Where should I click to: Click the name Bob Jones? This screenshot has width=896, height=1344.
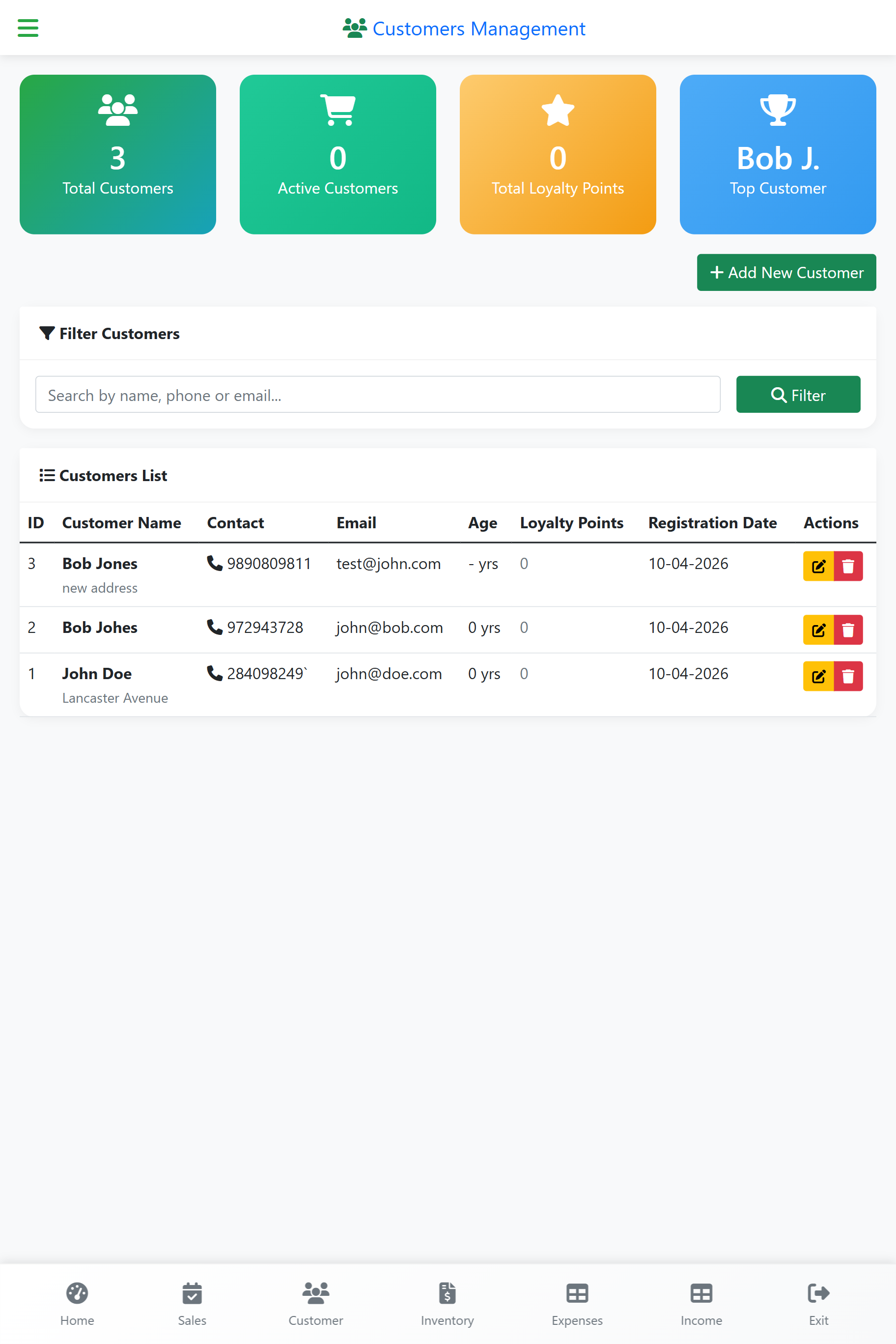click(100, 563)
